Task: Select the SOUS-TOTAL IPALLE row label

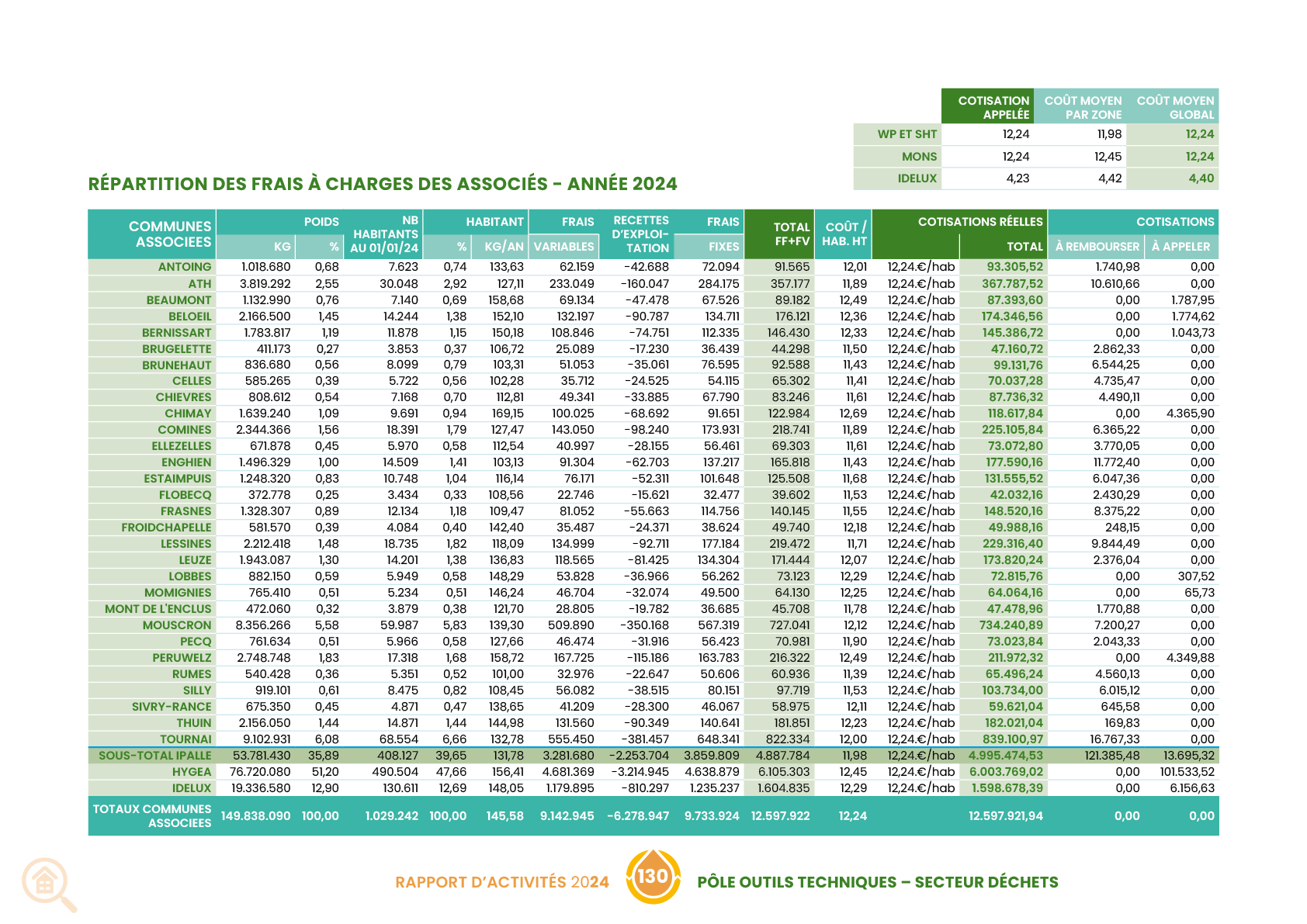Action: pos(154,756)
